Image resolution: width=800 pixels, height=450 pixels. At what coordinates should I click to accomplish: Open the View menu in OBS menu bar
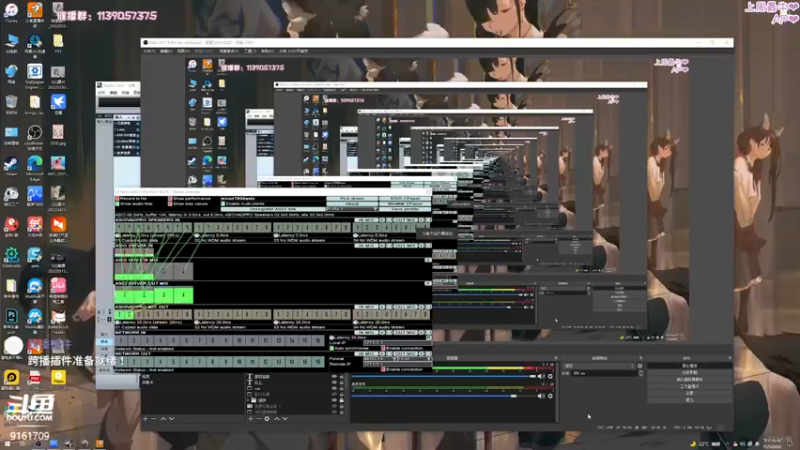pyautogui.click(x=183, y=51)
